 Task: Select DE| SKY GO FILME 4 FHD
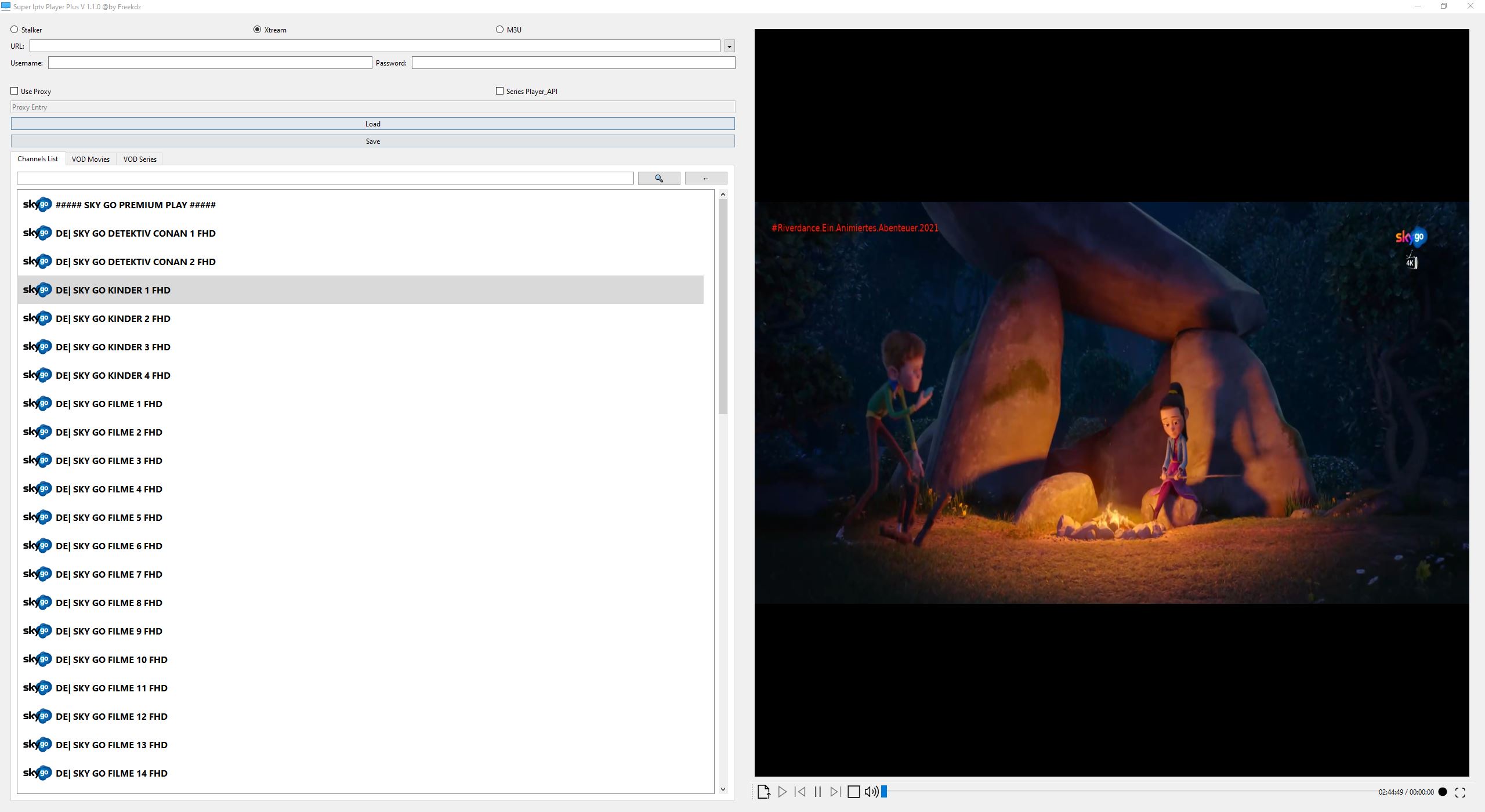(360, 489)
